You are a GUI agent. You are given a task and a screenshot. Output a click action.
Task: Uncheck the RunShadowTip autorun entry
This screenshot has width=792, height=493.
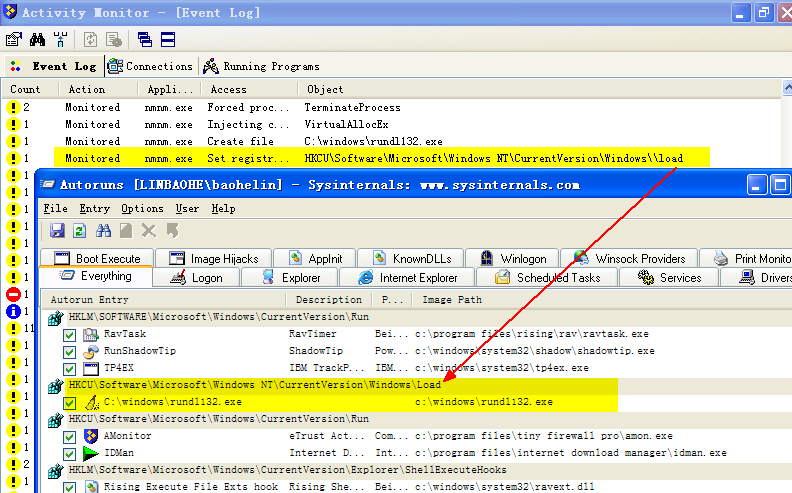point(70,352)
